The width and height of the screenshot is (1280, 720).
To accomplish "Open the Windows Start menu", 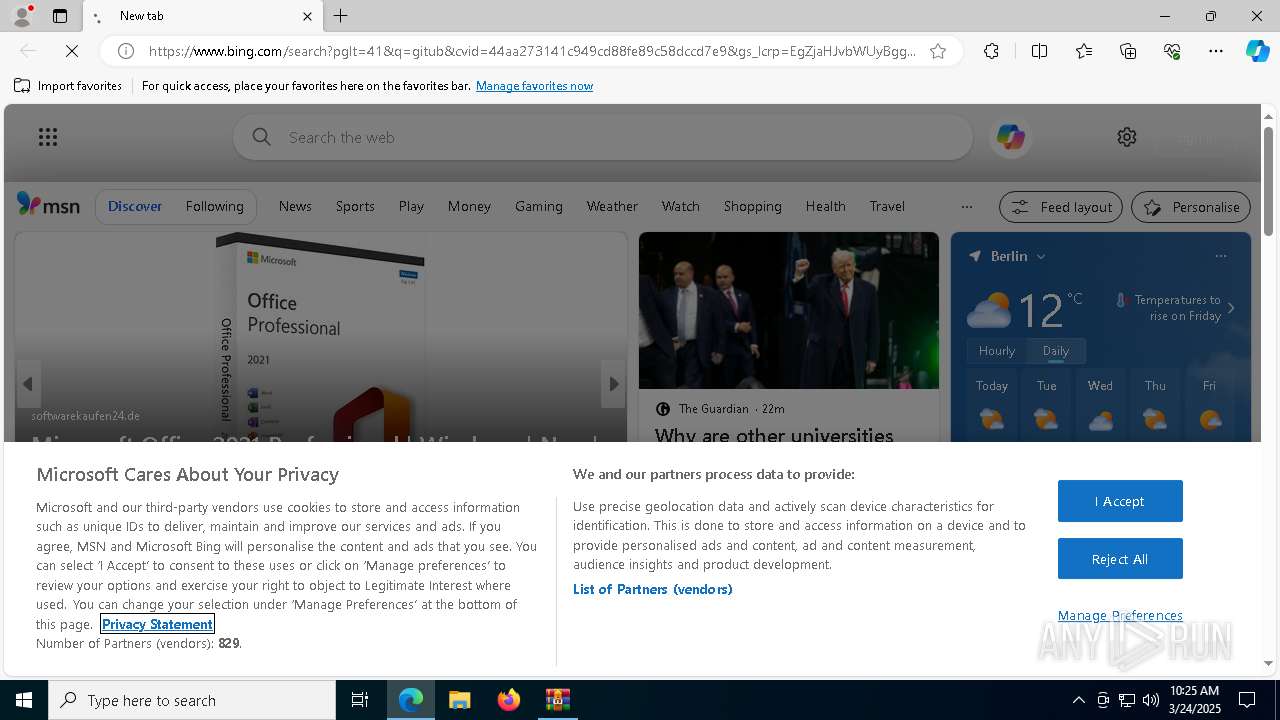I will pyautogui.click(x=24, y=700).
